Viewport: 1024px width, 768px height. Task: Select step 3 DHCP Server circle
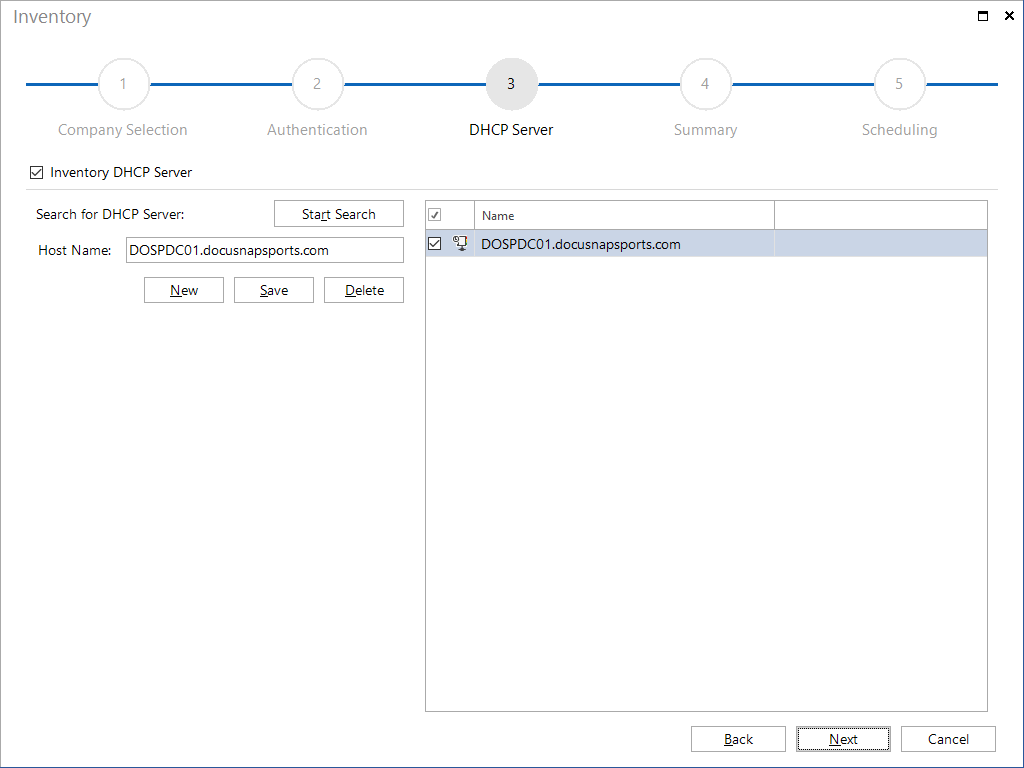(x=511, y=84)
